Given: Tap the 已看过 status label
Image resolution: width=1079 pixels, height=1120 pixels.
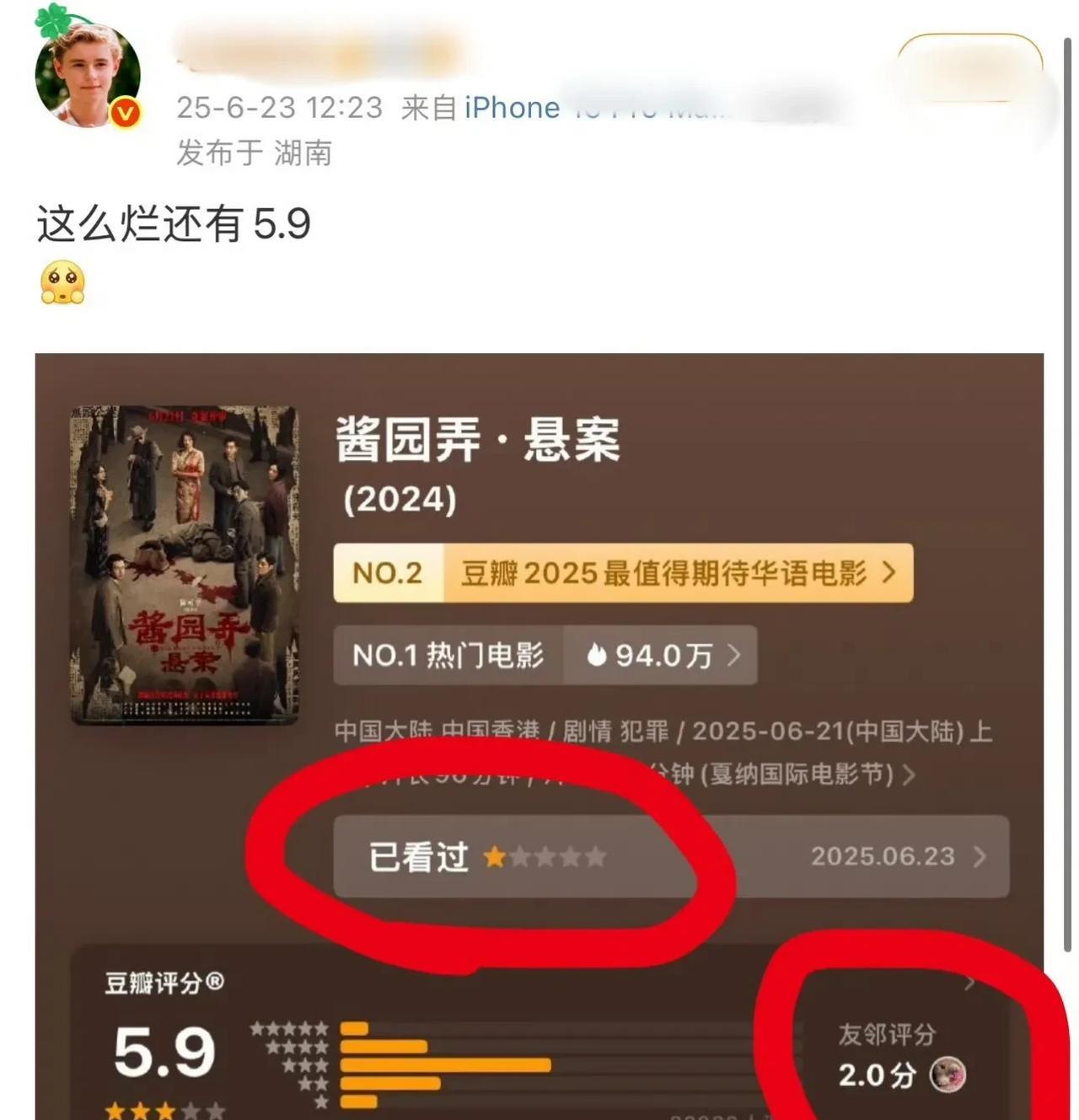Looking at the screenshot, I should 418,857.
